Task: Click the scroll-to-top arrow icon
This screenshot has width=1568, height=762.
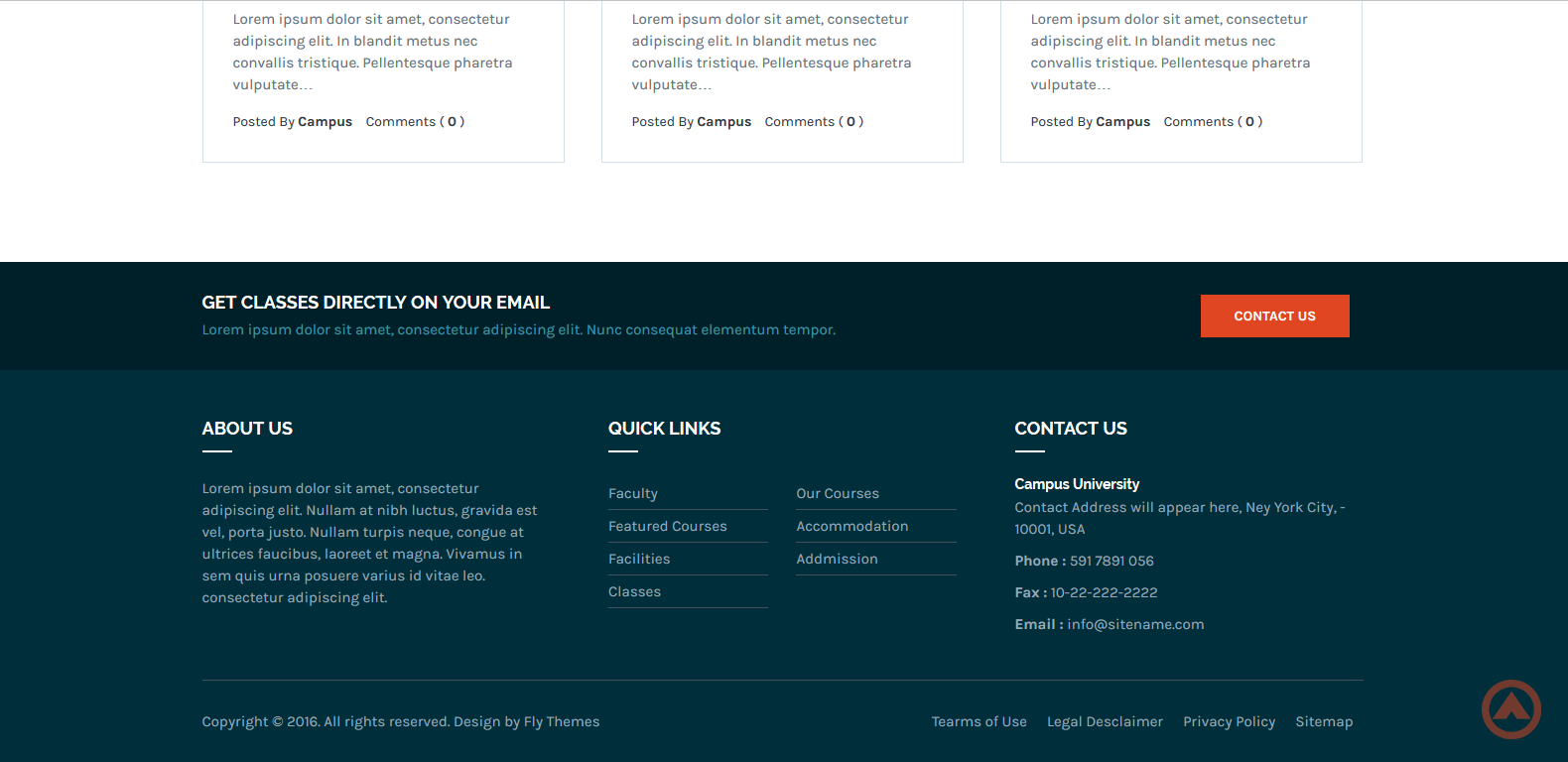Action: coord(1510,708)
